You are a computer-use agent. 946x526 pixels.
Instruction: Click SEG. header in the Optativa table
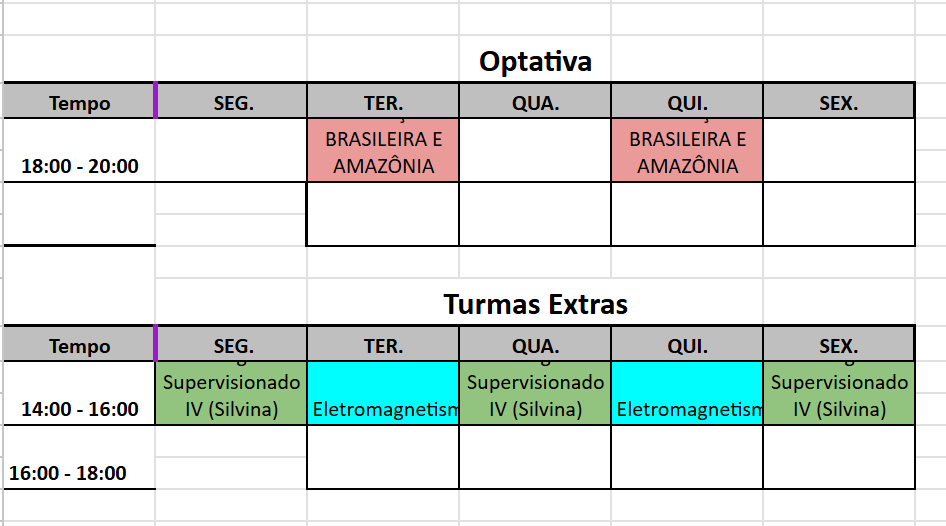coord(232,102)
